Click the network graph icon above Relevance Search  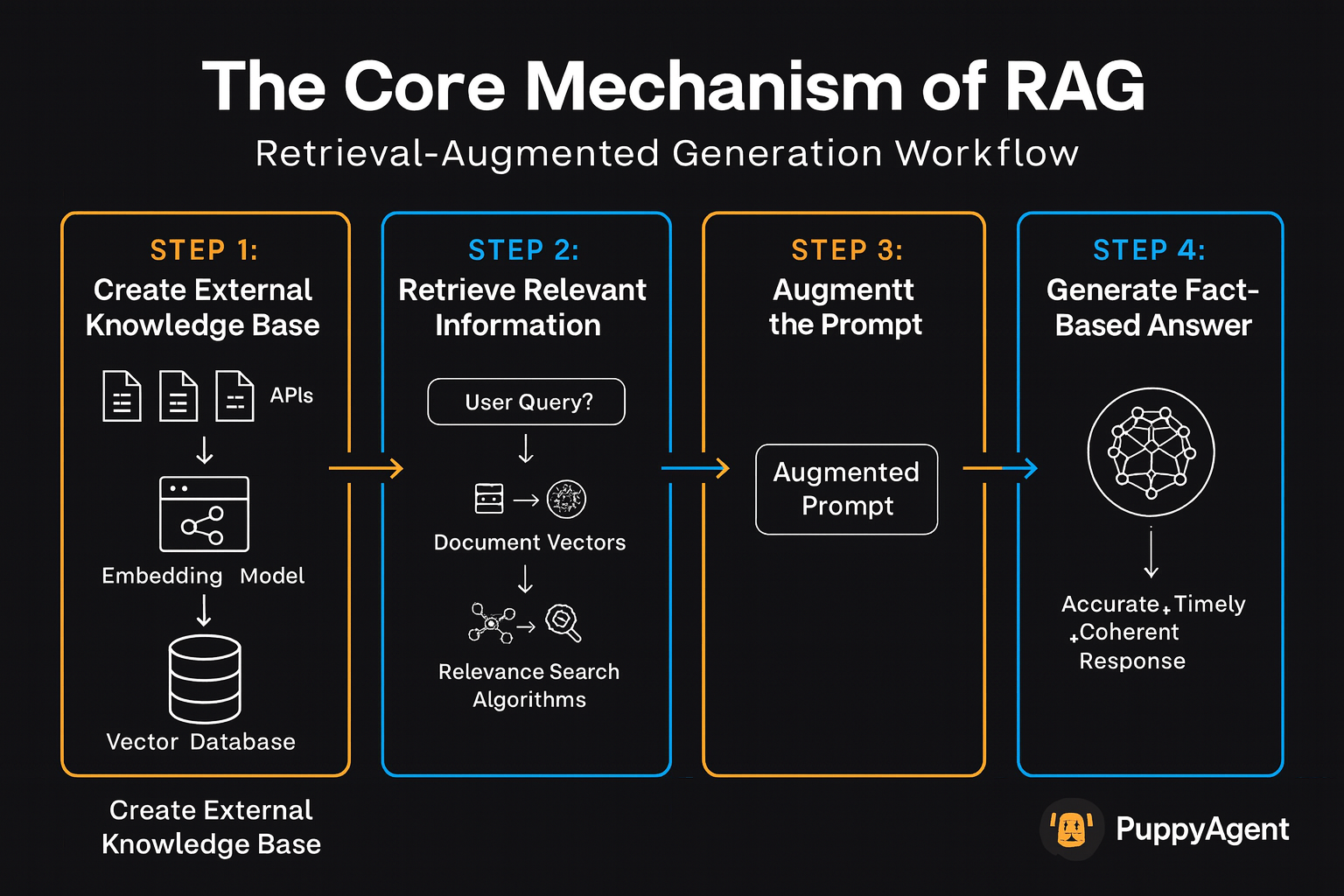point(491,622)
